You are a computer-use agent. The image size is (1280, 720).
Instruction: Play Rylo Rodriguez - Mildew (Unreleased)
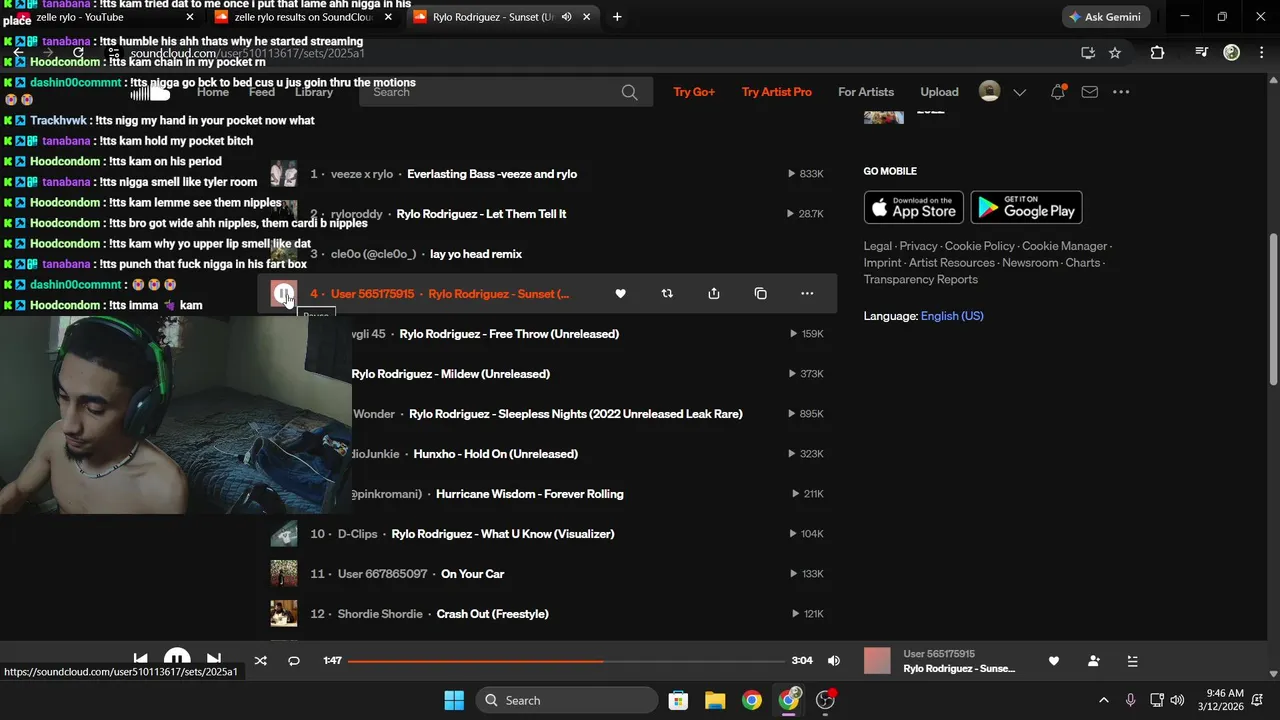tap(450, 374)
